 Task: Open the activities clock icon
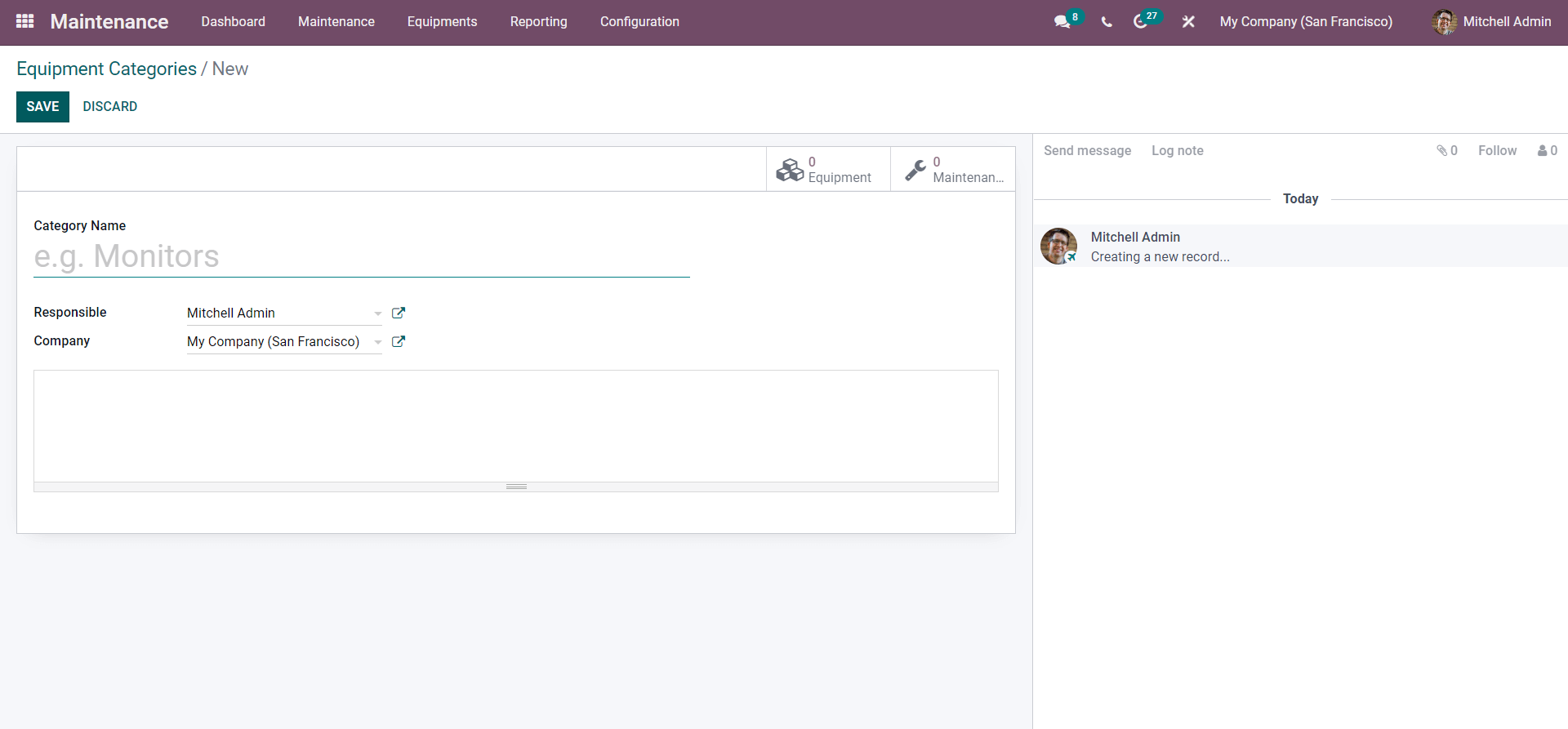(x=1140, y=22)
